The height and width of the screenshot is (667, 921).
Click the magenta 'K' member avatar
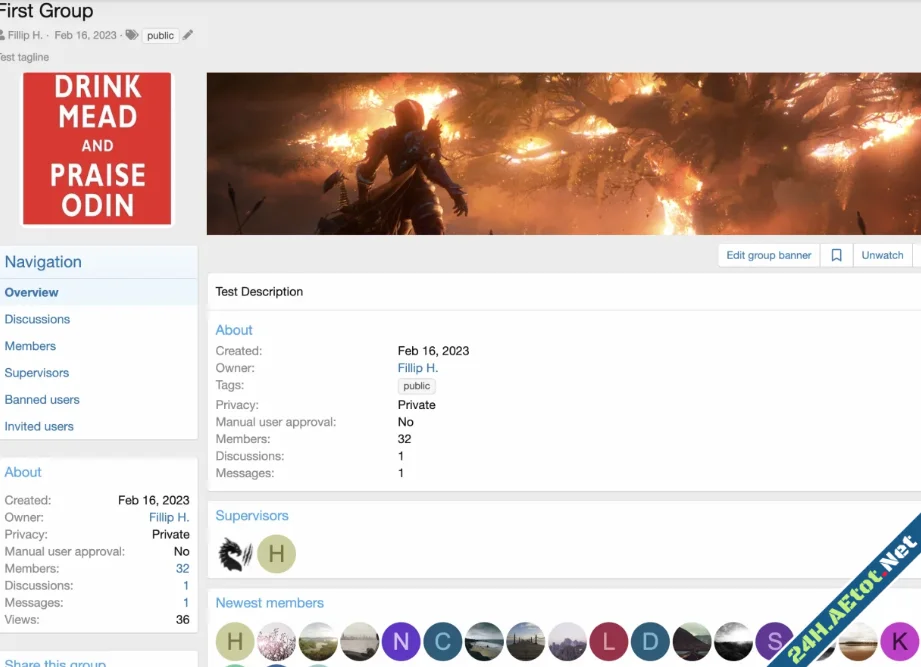[899, 641]
